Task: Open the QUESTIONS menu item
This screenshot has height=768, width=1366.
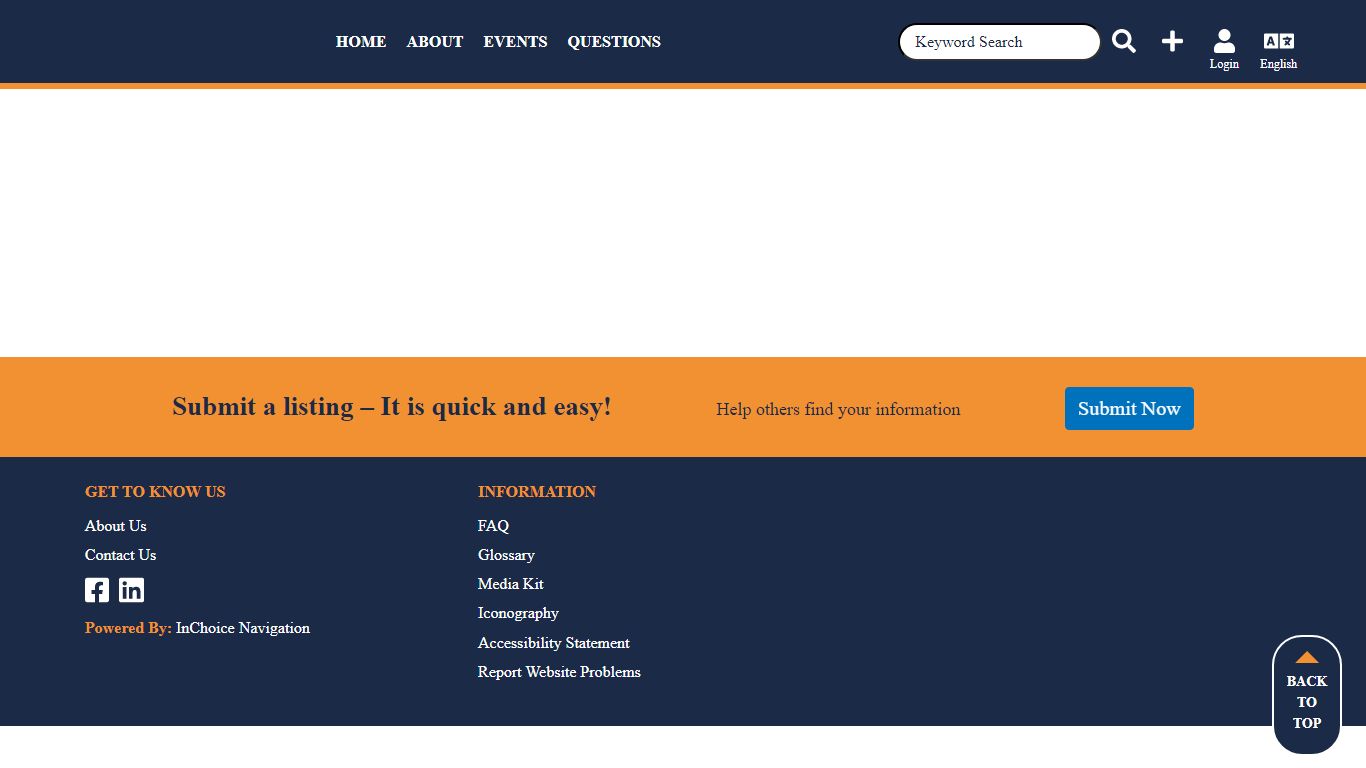Action: pyautogui.click(x=614, y=42)
